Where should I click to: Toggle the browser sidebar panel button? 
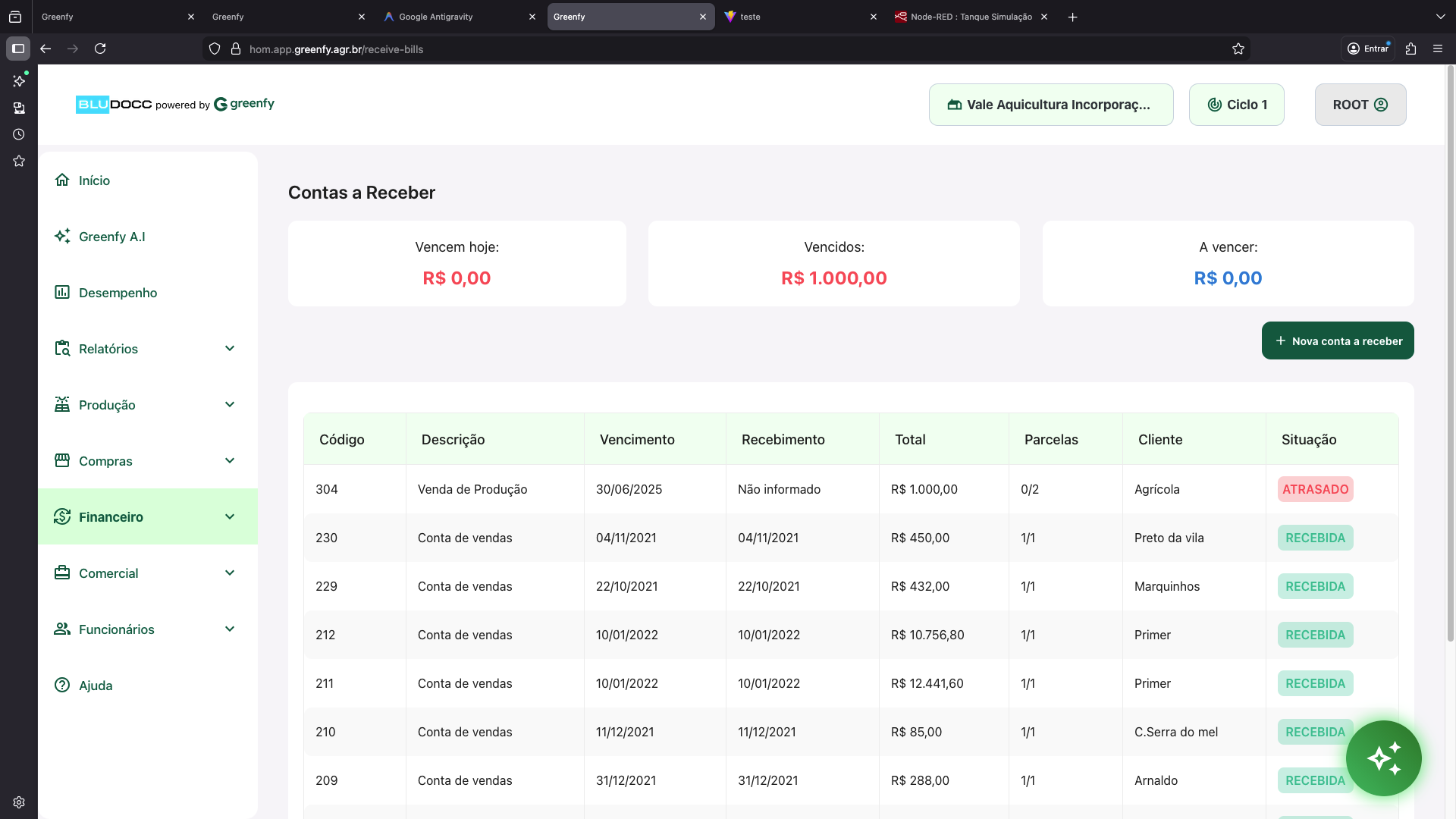click(x=18, y=49)
